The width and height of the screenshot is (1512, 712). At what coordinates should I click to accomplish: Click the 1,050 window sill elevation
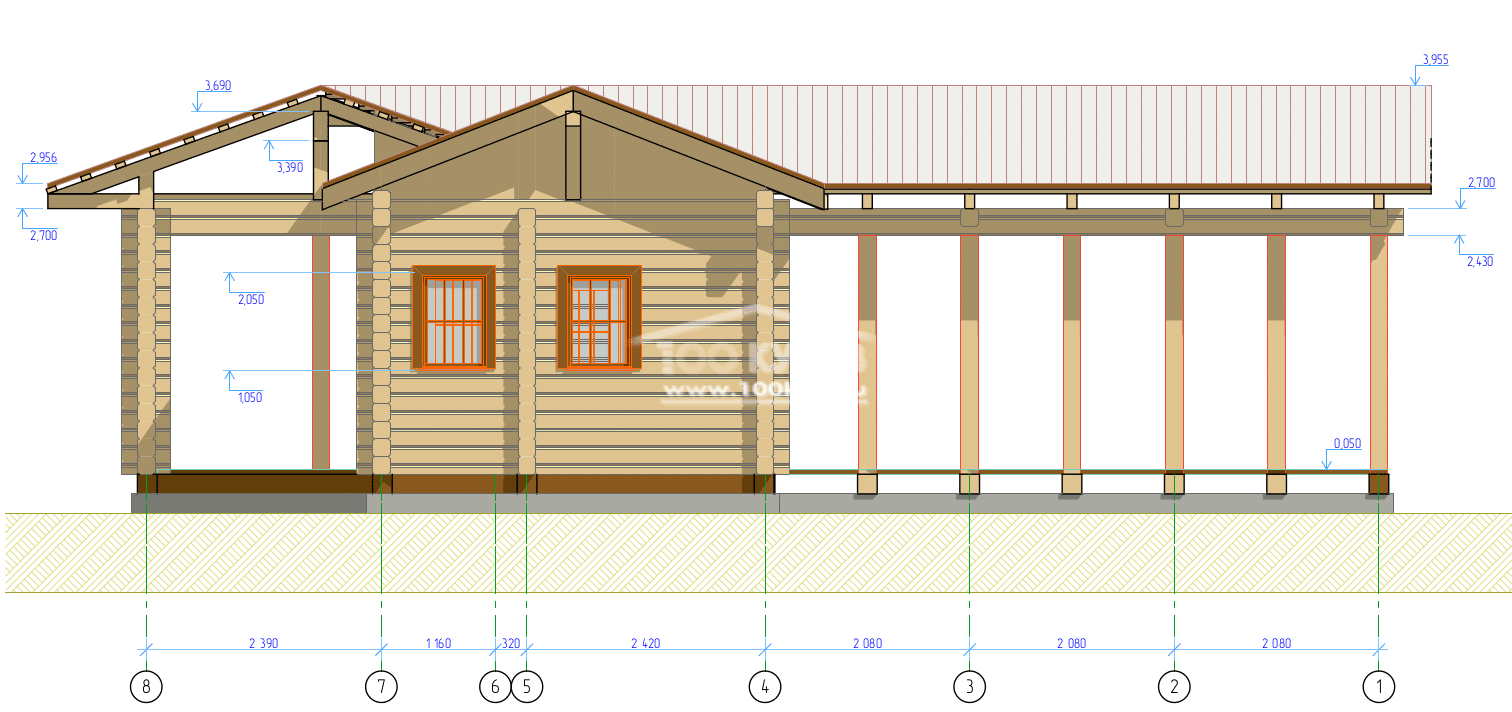[250, 397]
